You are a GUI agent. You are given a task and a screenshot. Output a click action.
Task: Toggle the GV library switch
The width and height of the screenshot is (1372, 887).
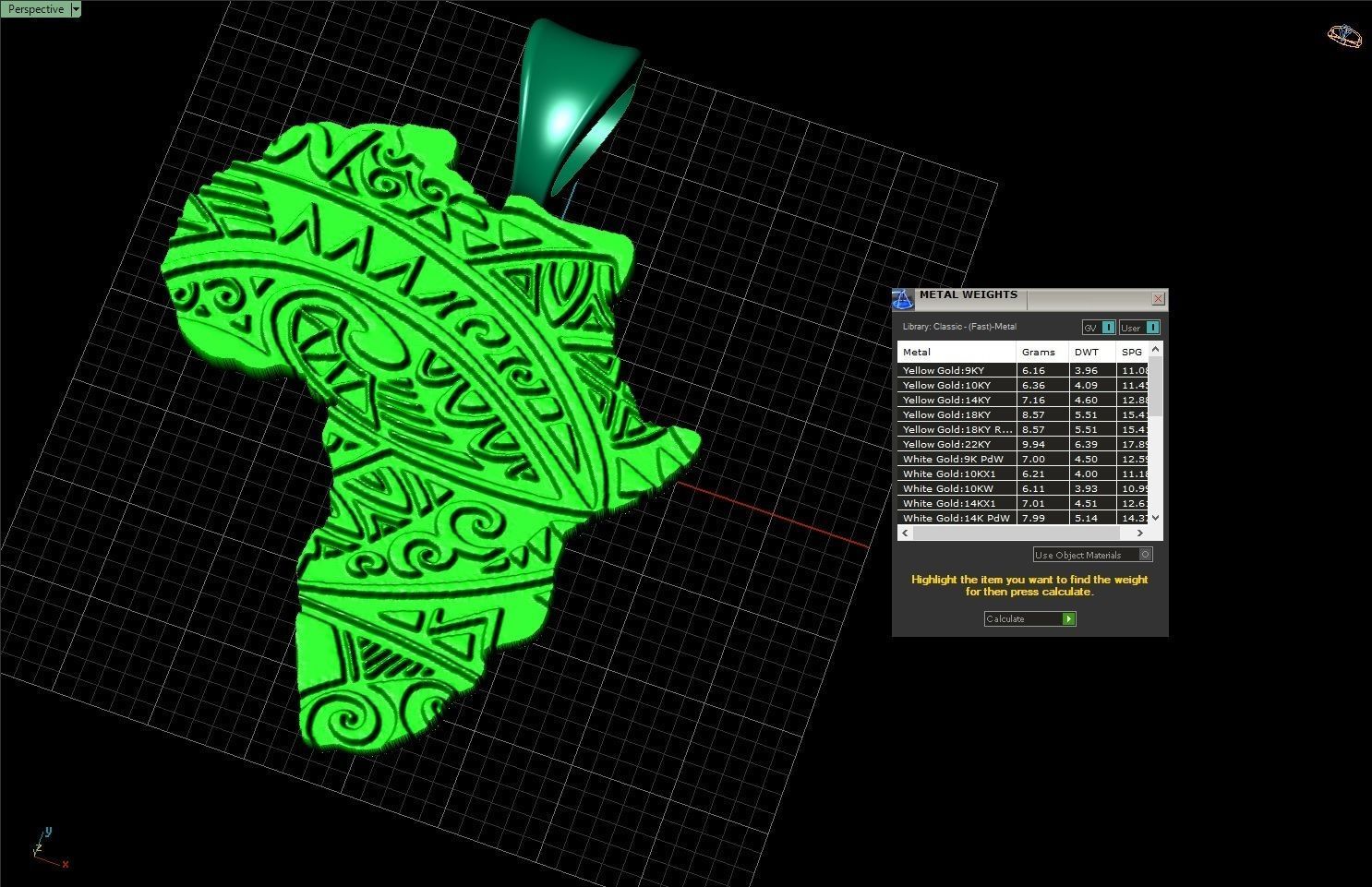click(x=1099, y=328)
